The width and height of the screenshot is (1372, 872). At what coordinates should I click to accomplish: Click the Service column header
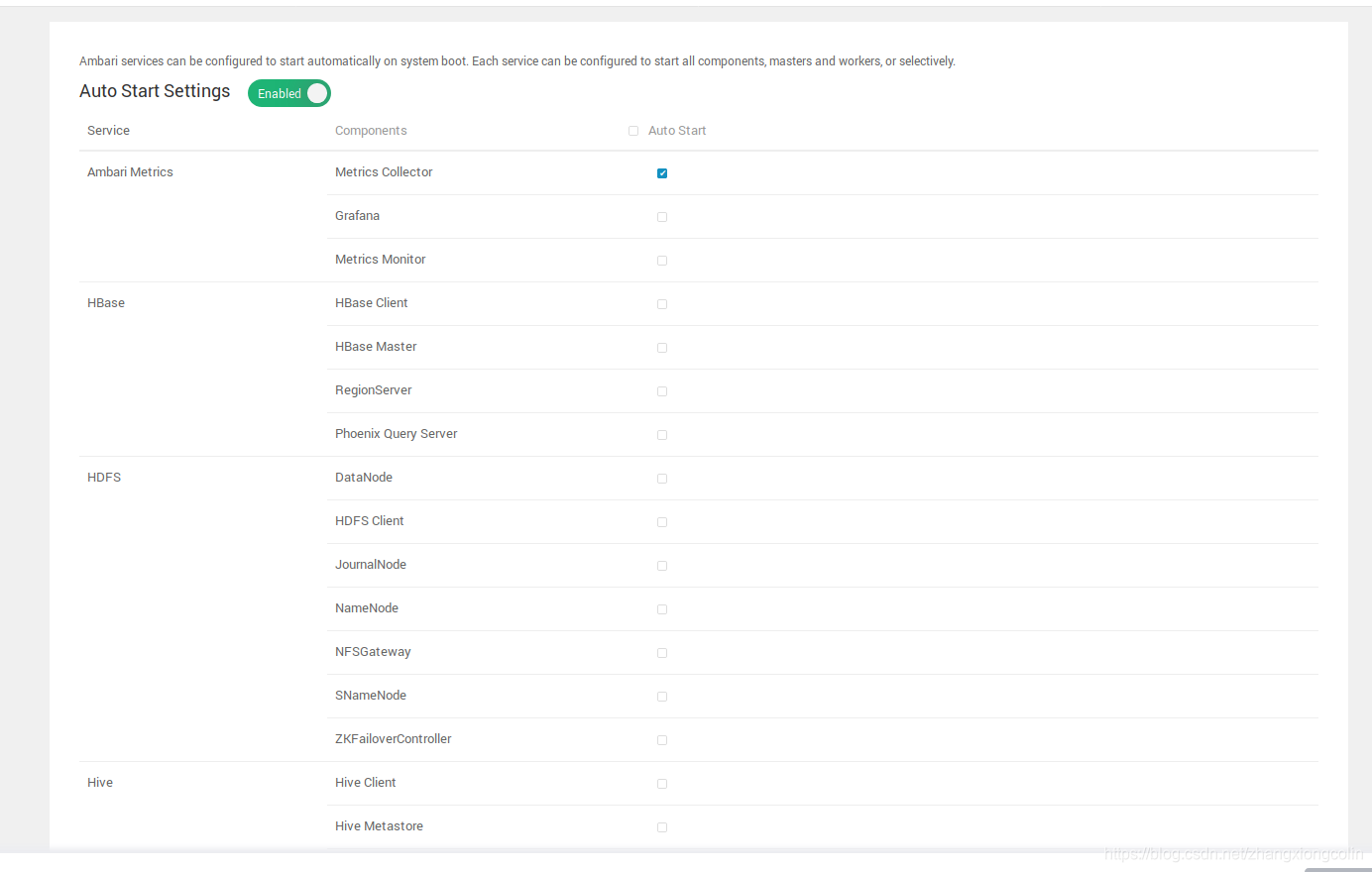pyautogui.click(x=108, y=131)
